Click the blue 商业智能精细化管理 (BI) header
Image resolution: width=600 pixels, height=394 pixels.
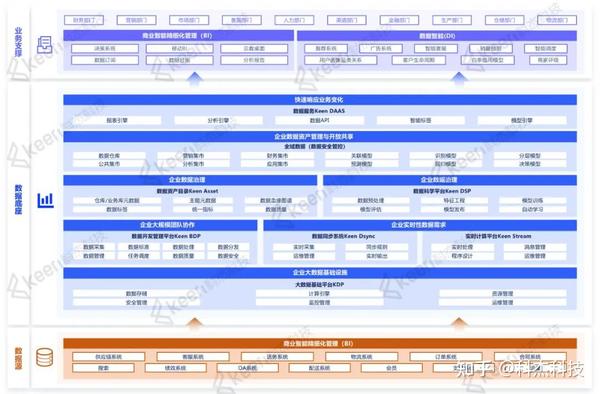coord(178,36)
